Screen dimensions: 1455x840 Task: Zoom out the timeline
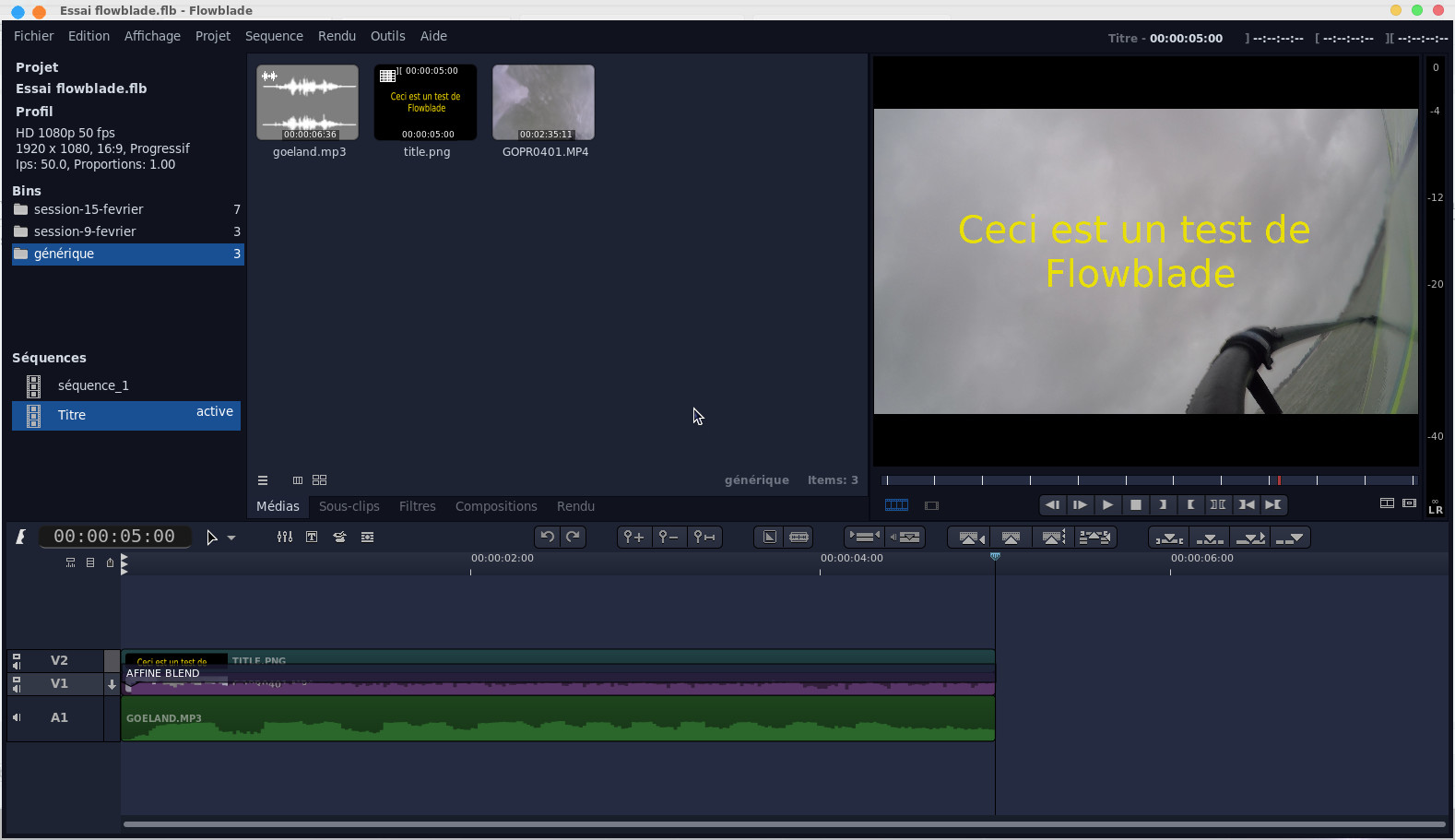tap(668, 537)
